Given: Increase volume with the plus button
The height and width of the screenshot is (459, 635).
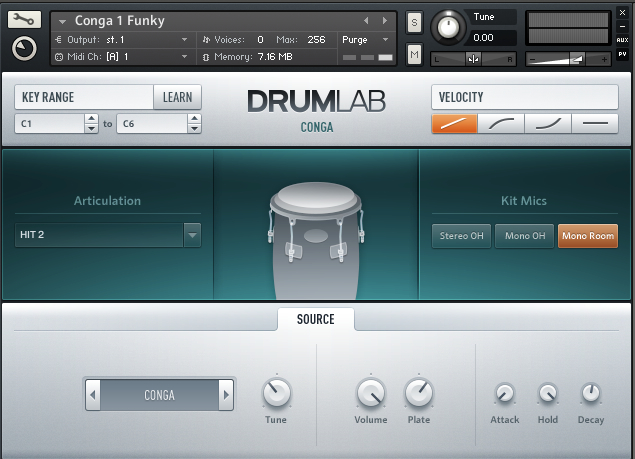Looking at the screenshot, I should (604, 60).
